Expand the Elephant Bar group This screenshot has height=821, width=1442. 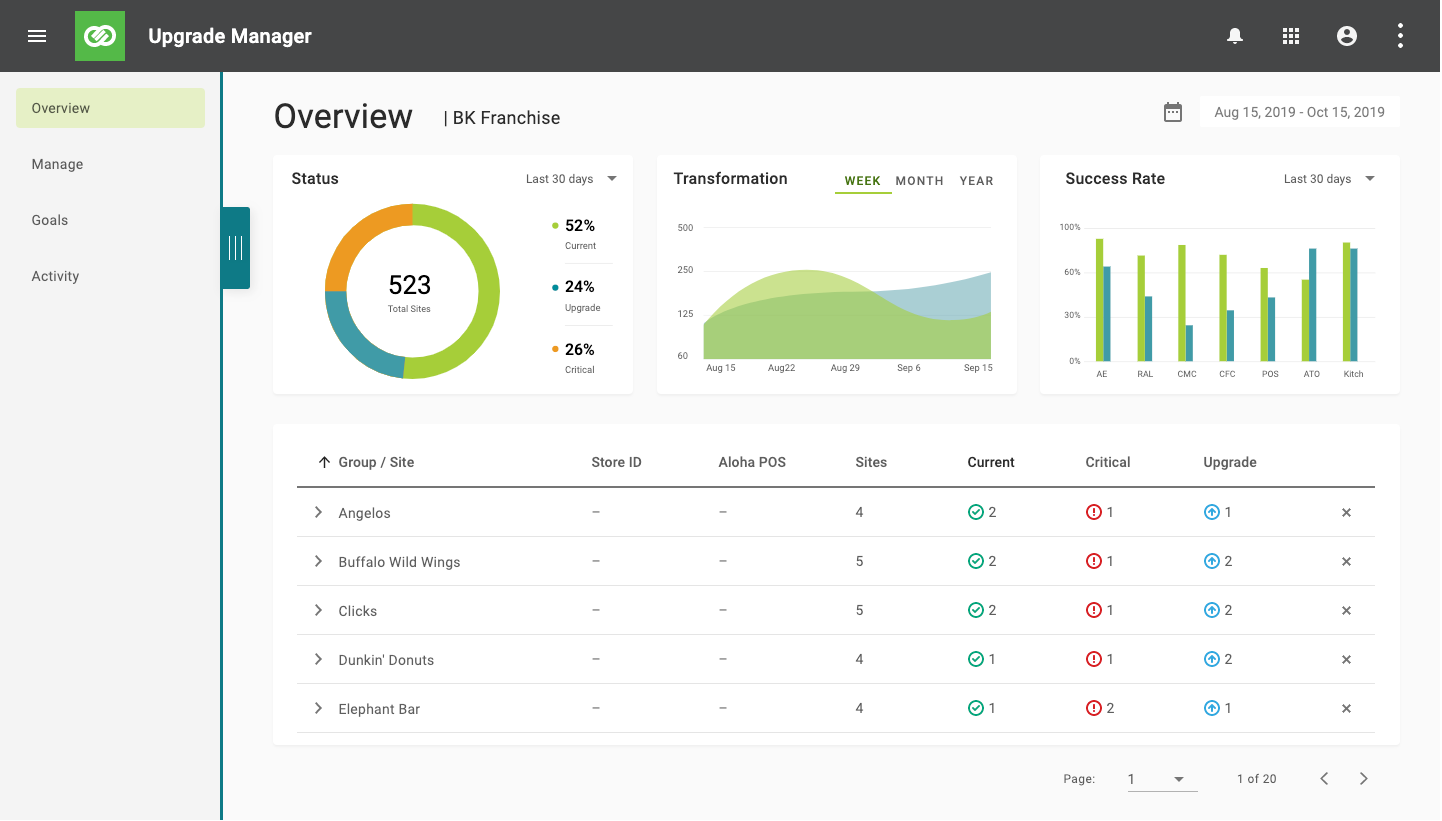[x=318, y=708]
